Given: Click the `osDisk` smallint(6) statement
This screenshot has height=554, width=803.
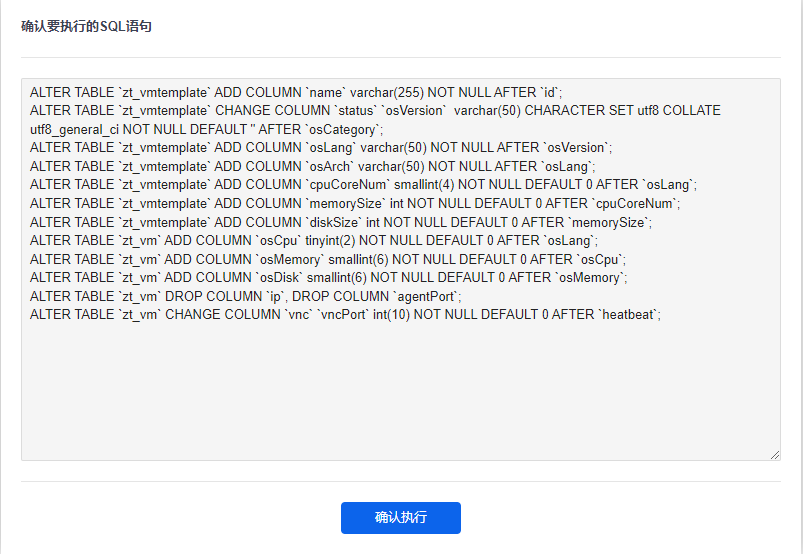Looking at the screenshot, I should click(x=328, y=278).
